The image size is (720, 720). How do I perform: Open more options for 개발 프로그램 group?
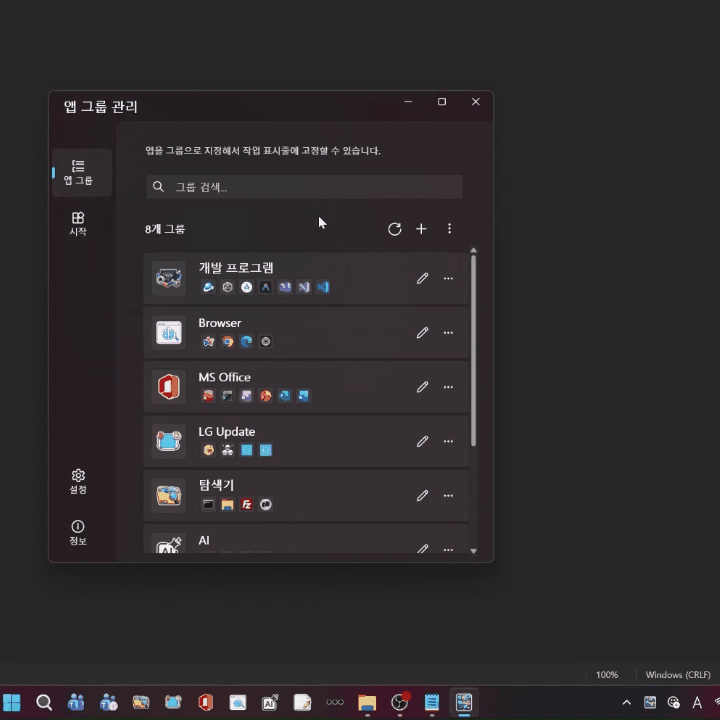point(448,278)
